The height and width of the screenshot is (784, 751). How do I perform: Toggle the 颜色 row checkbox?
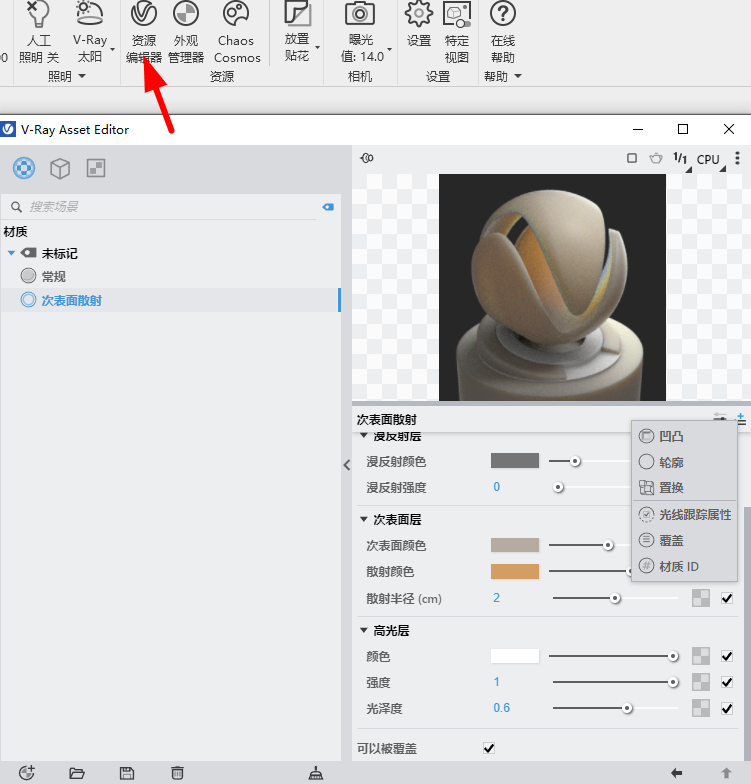[x=727, y=656]
